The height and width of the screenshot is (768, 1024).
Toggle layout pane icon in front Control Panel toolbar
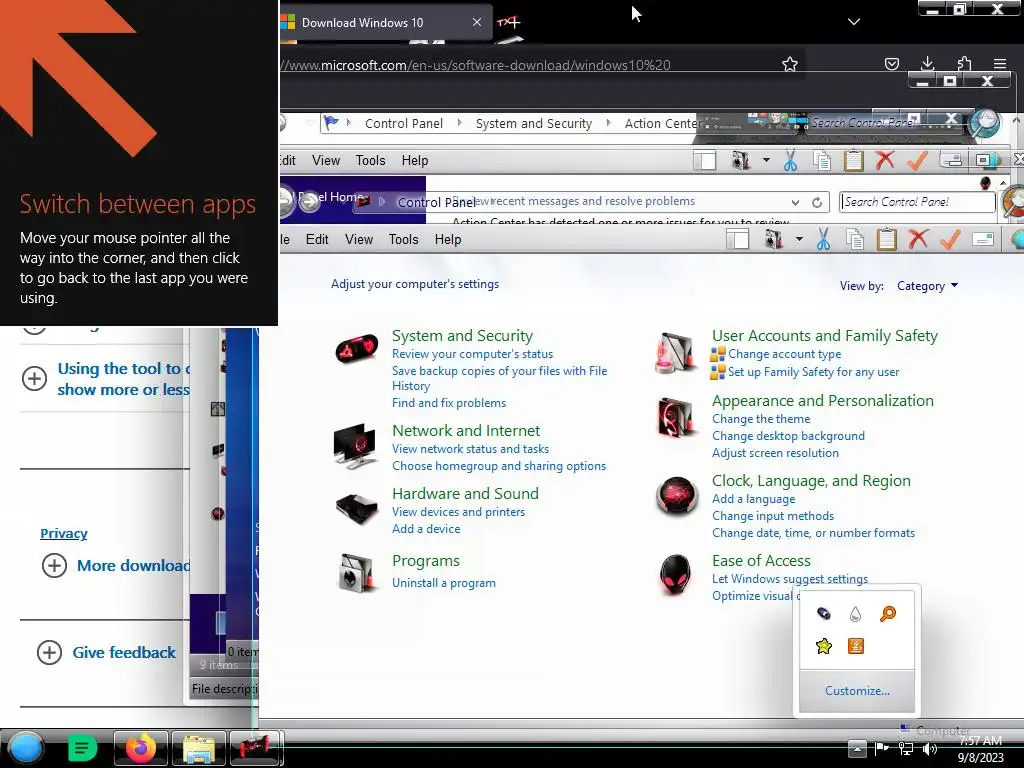click(738, 239)
